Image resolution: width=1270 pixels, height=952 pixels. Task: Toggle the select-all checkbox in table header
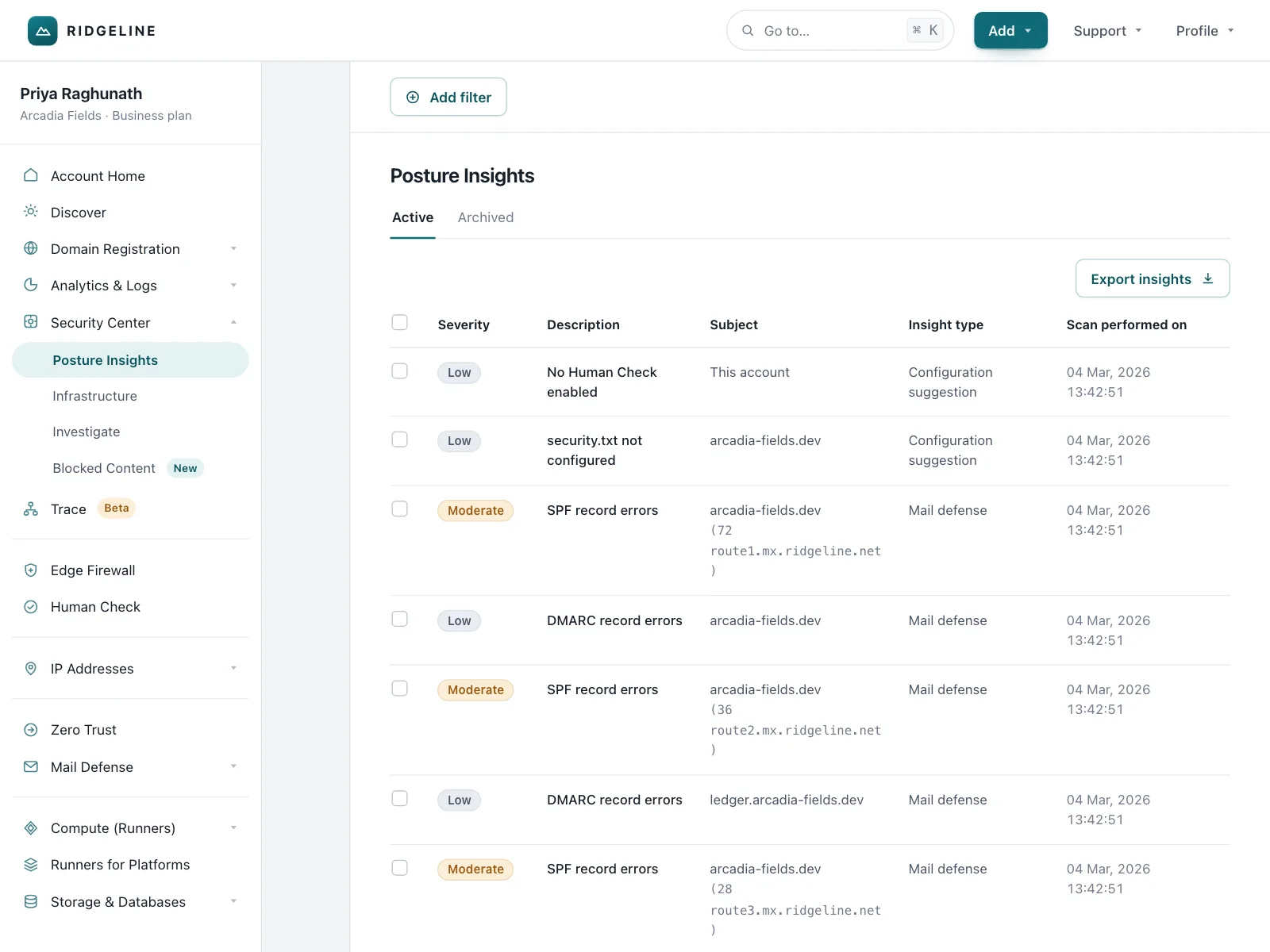(x=400, y=323)
